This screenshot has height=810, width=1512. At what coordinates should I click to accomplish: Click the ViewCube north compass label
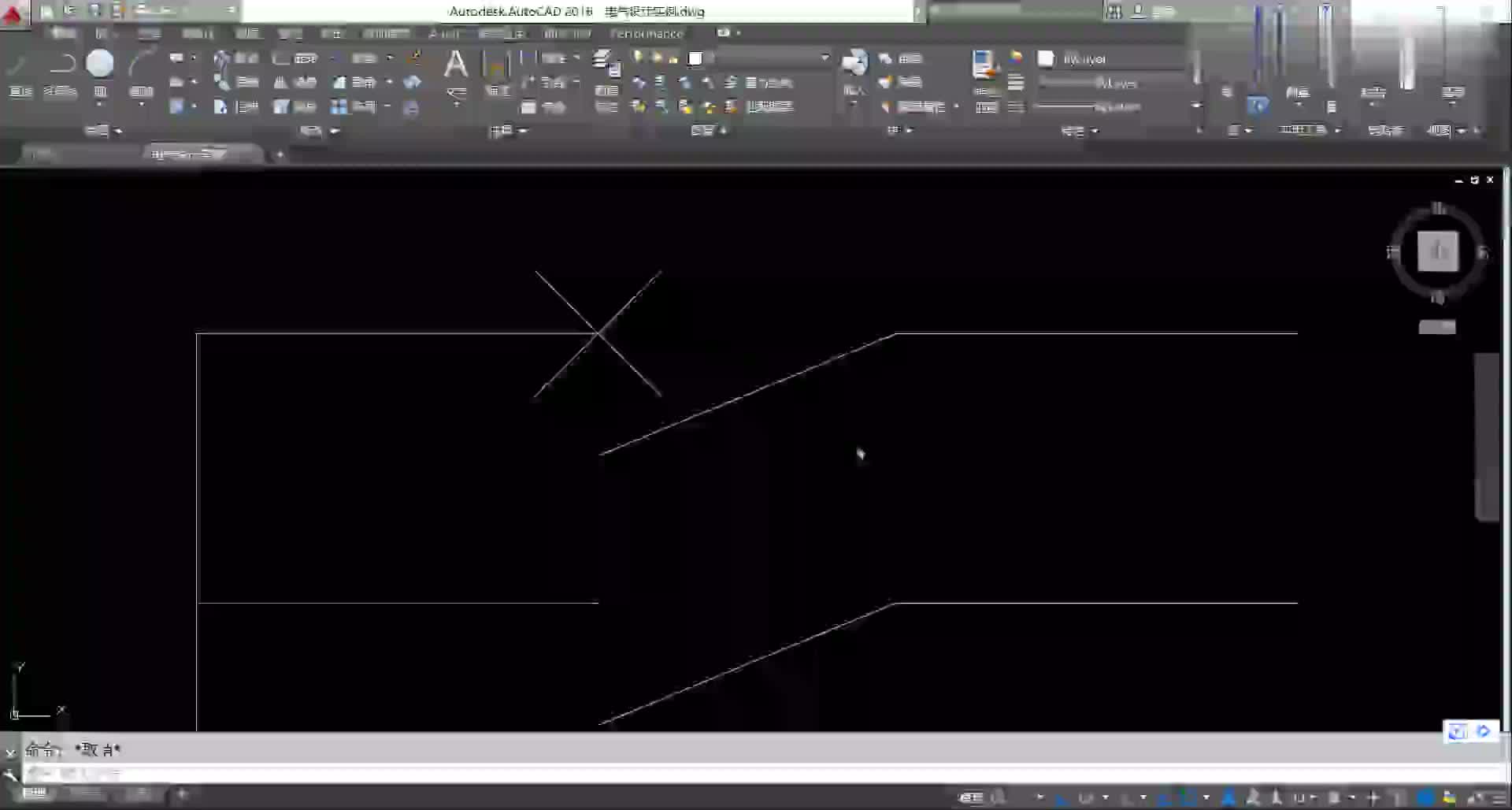[x=1439, y=208]
